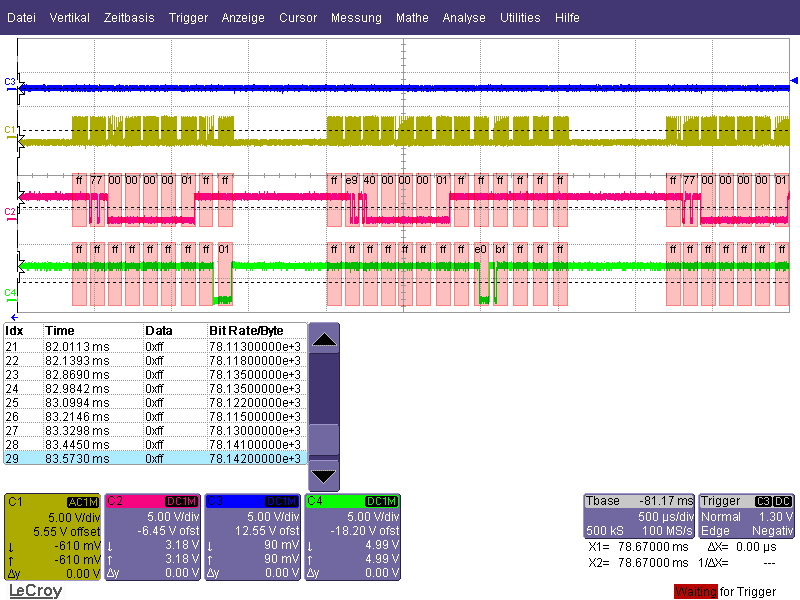The image size is (800, 600).
Task: Click the blue trigger delay arrow below grid
Action: click(14, 317)
